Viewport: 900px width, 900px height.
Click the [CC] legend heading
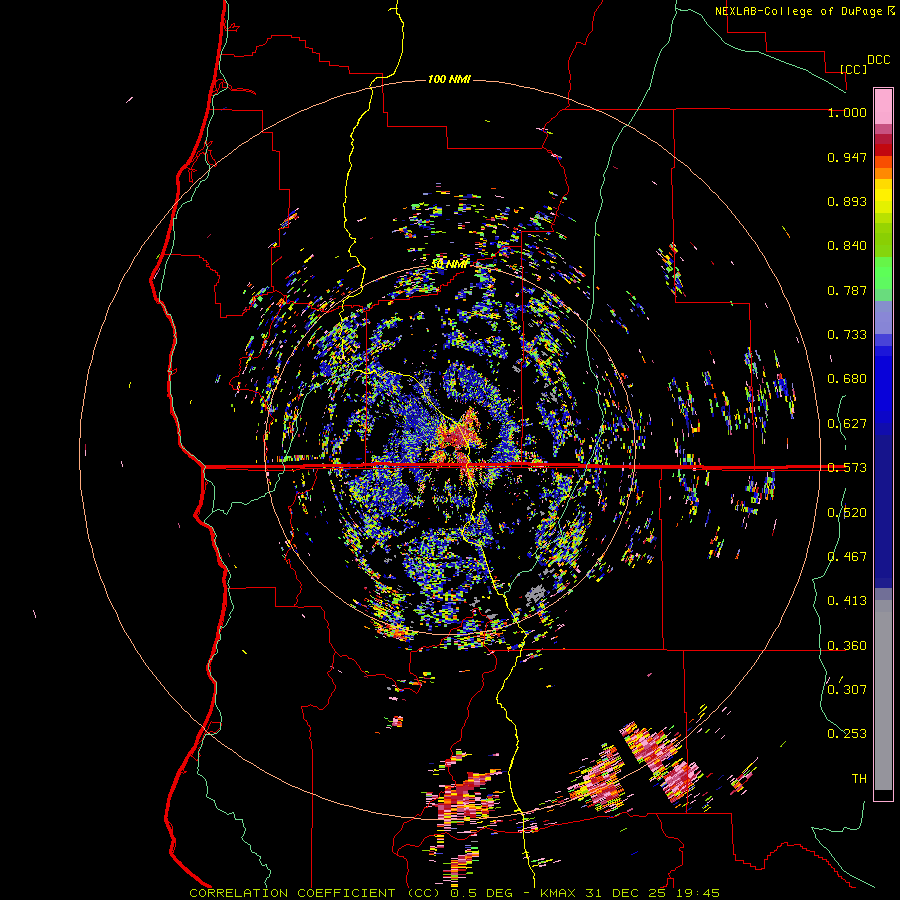(854, 69)
